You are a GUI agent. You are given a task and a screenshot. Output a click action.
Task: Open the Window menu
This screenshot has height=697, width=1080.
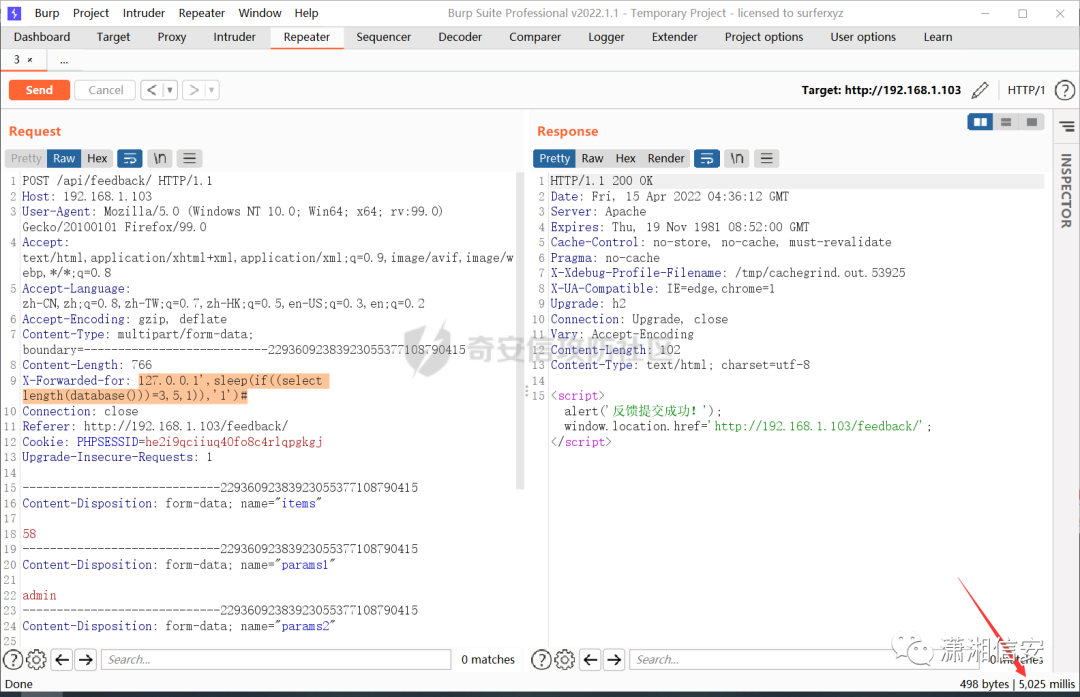260,13
